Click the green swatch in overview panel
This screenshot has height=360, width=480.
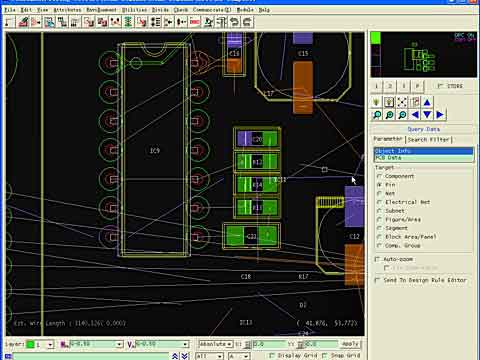[x=376, y=38]
